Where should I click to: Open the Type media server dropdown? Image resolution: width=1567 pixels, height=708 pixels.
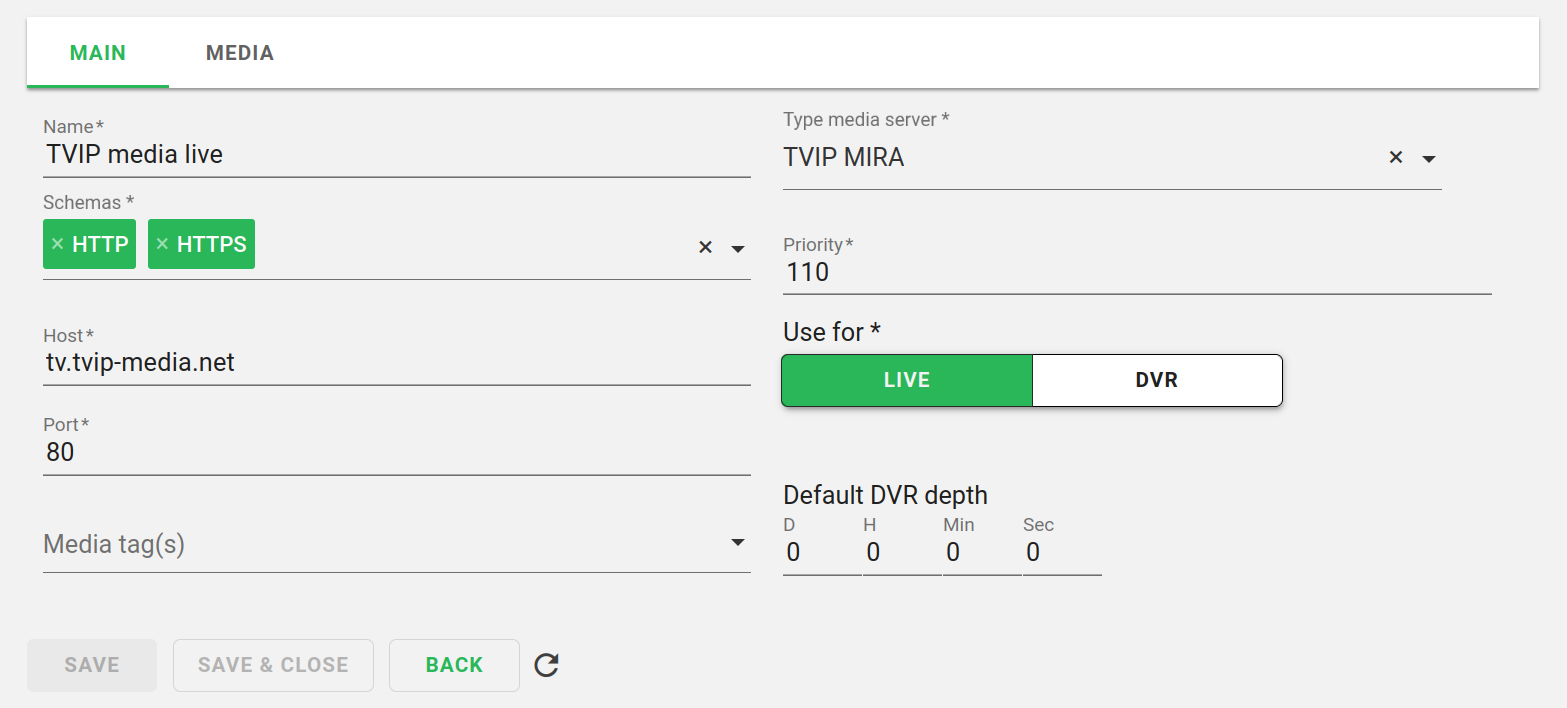(x=1429, y=158)
